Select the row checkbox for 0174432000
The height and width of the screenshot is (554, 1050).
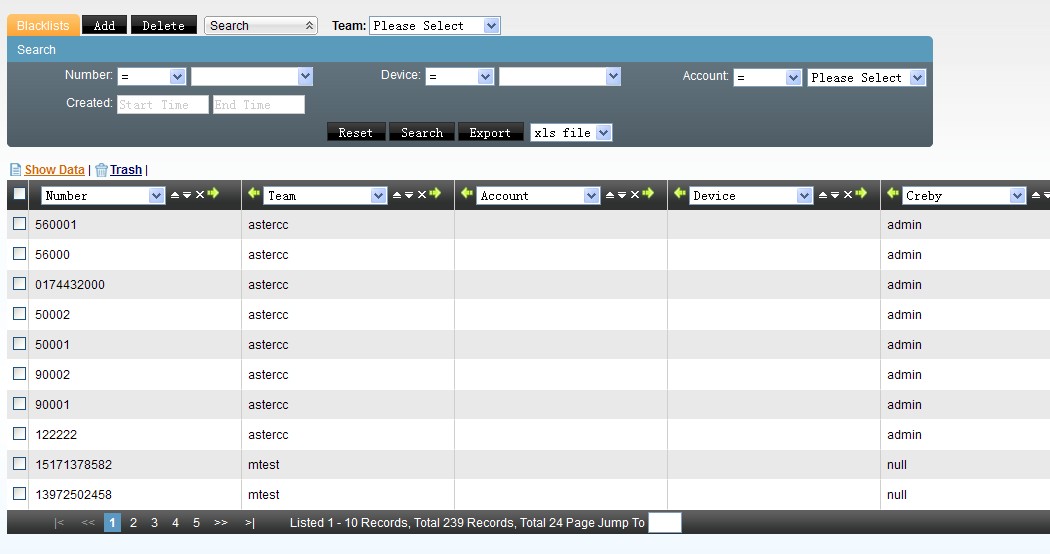19,284
